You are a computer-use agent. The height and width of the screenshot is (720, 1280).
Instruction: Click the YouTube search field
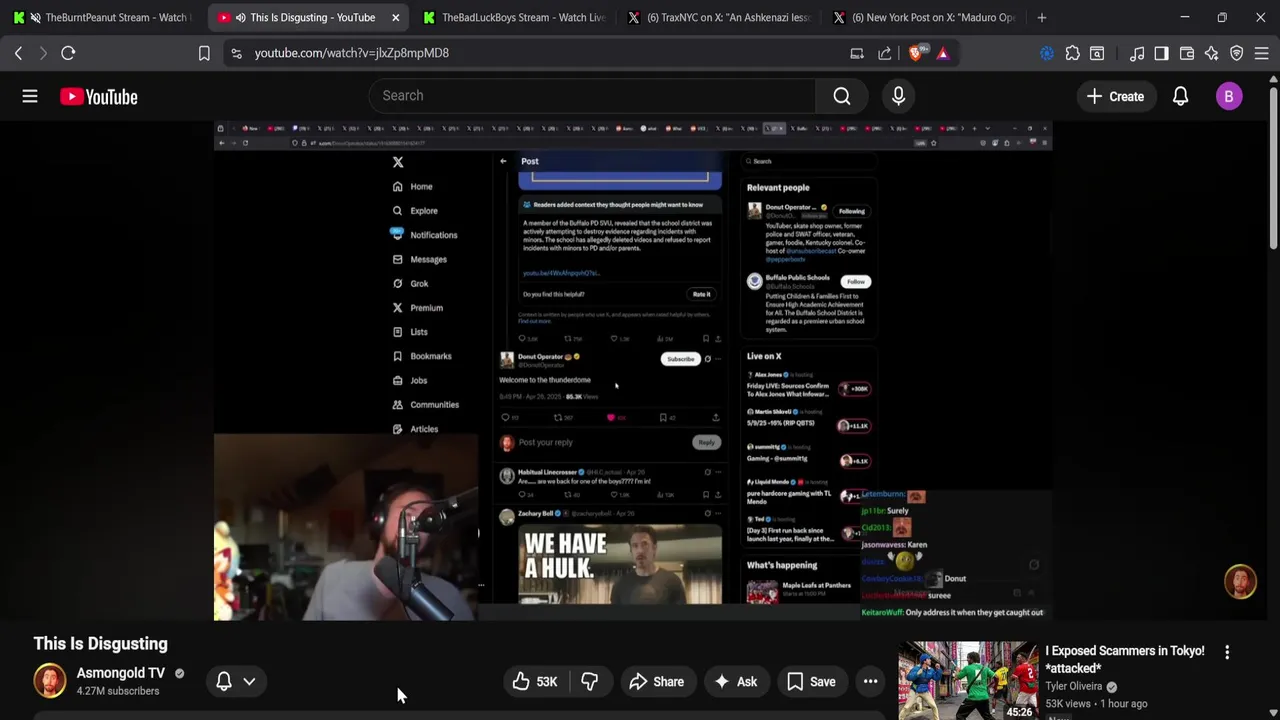coord(592,96)
